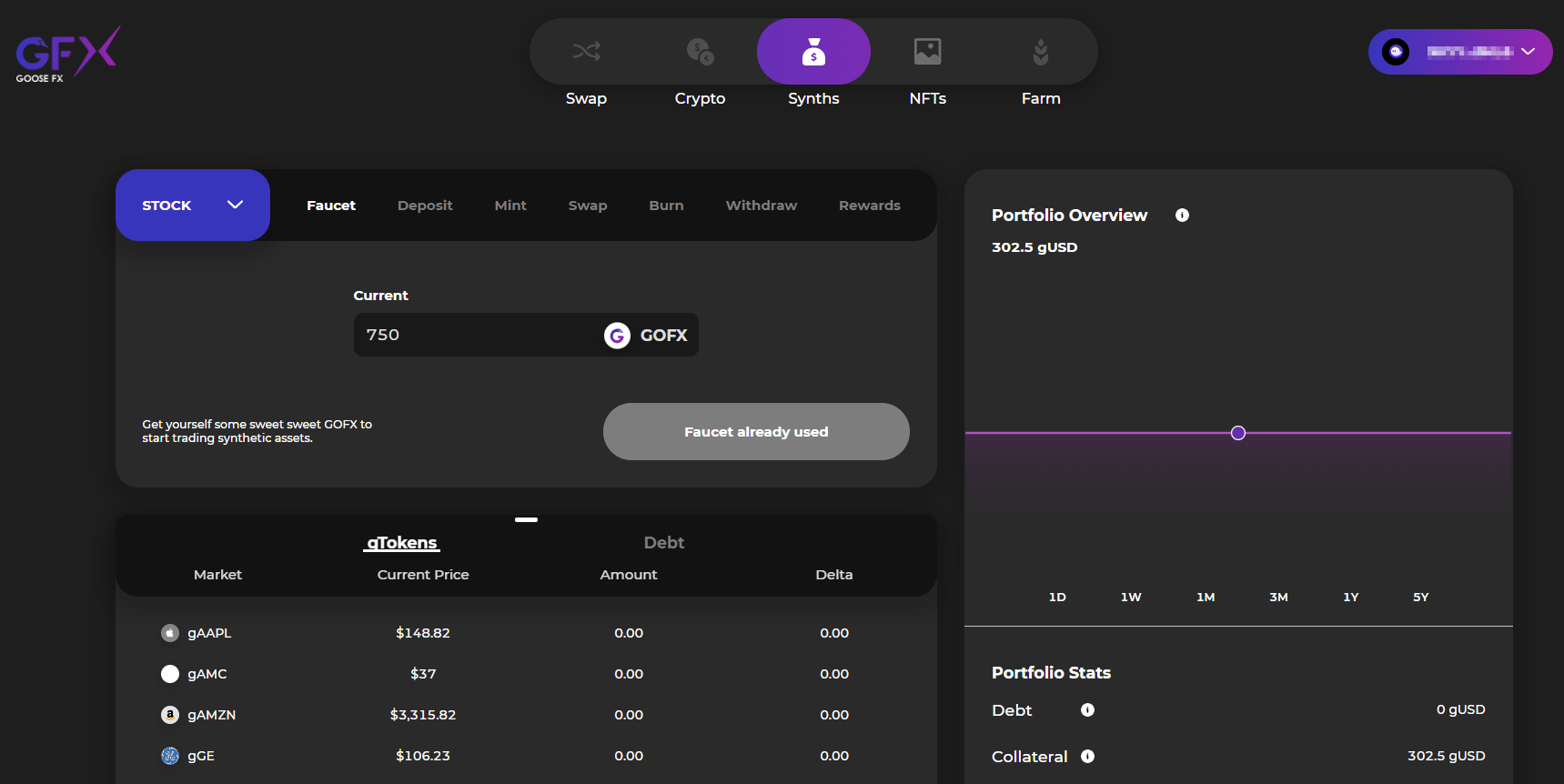Switch to the Swap tab in panel
This screenshot has width=1564, height=784.
(588, 206)
